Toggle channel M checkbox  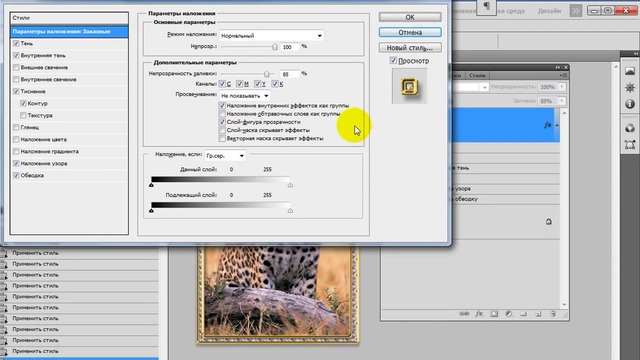click(240, 84)
